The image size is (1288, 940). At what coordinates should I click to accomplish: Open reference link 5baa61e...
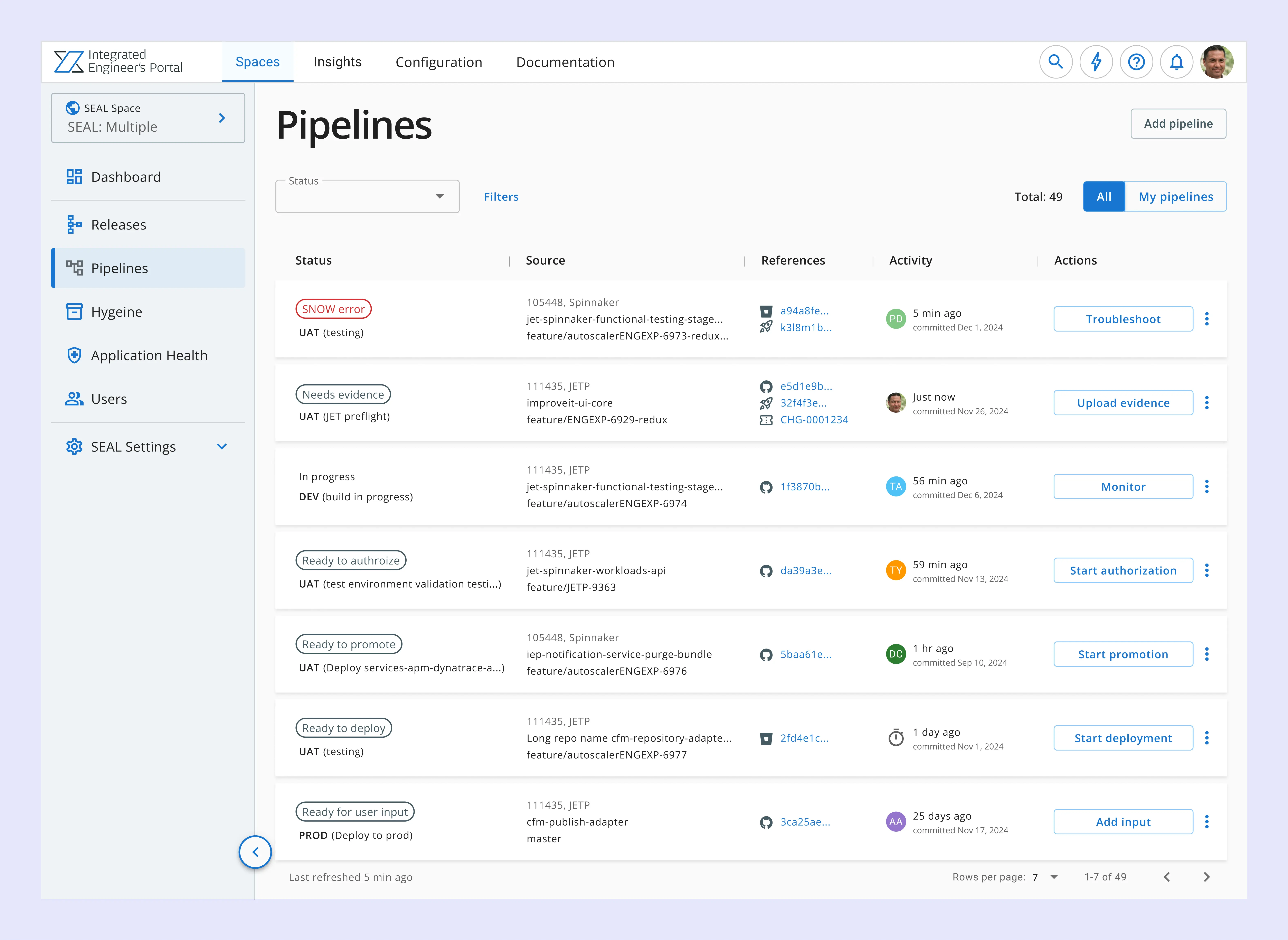(806, 654)
